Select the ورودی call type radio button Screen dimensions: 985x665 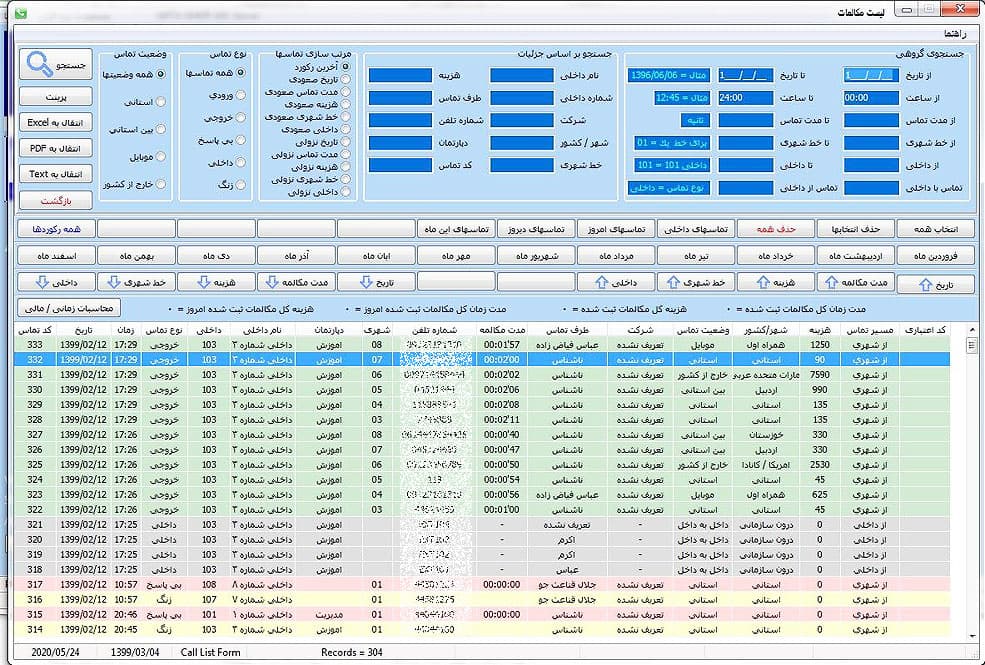click(240, 95)
